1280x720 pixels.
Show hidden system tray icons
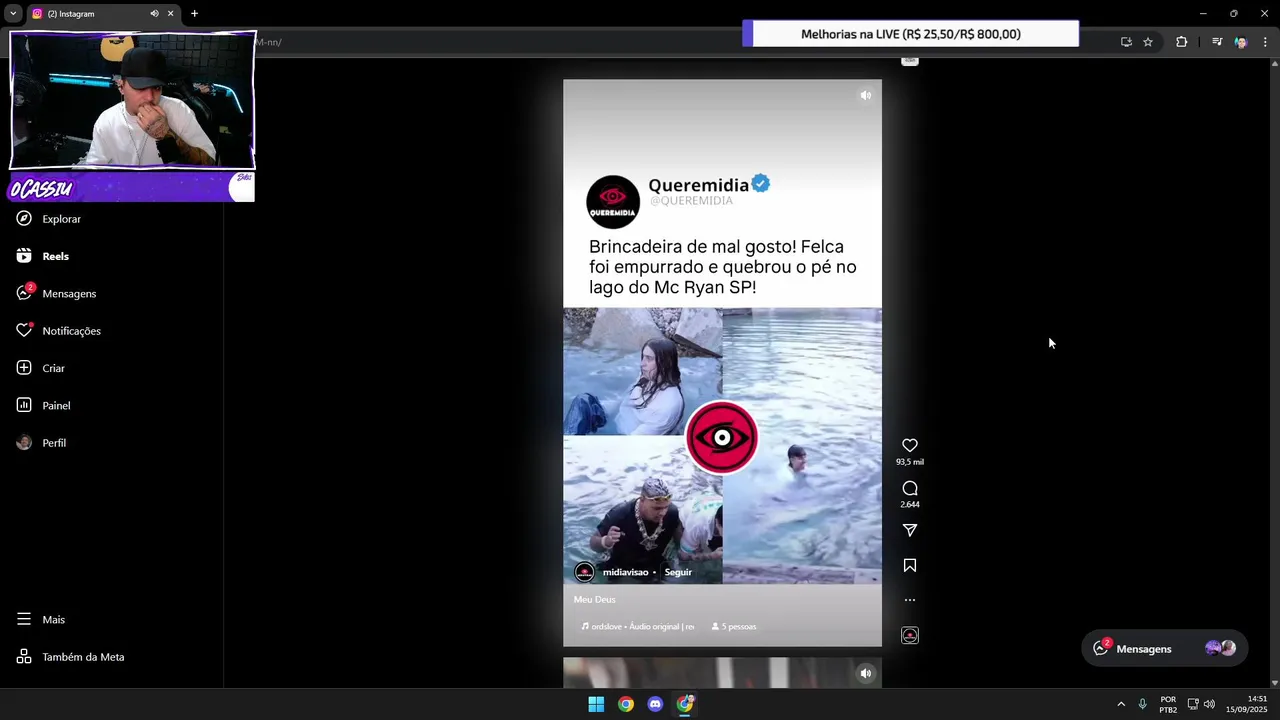point(1121,704)
